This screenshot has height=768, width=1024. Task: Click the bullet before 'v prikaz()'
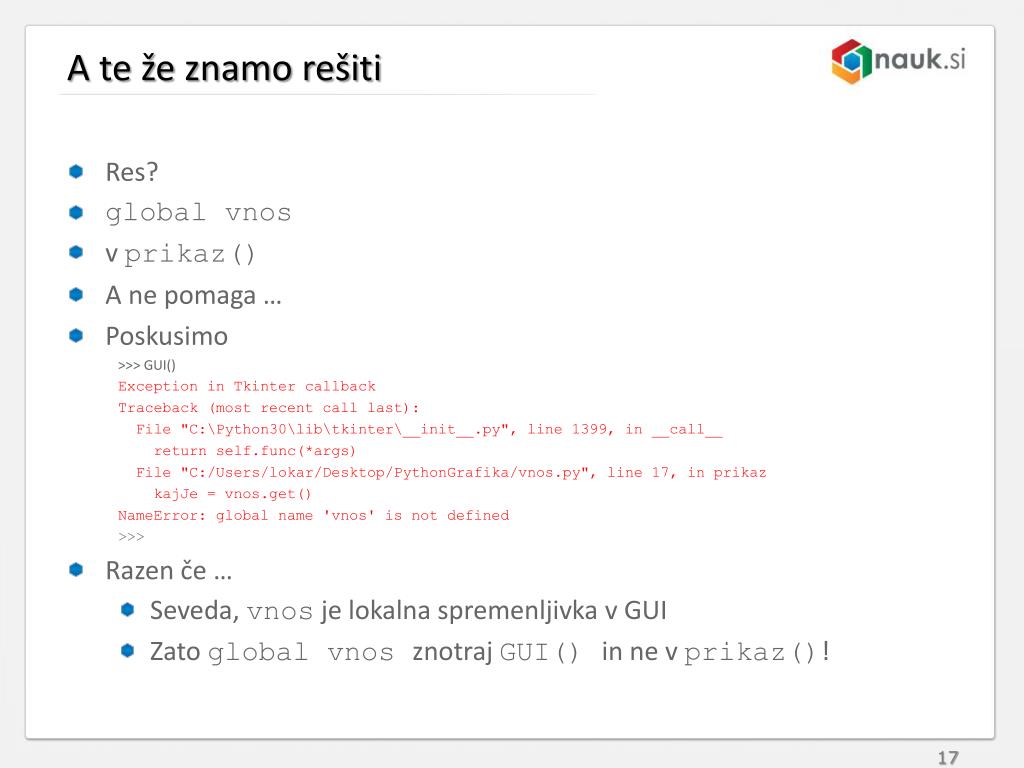point(76,252)
